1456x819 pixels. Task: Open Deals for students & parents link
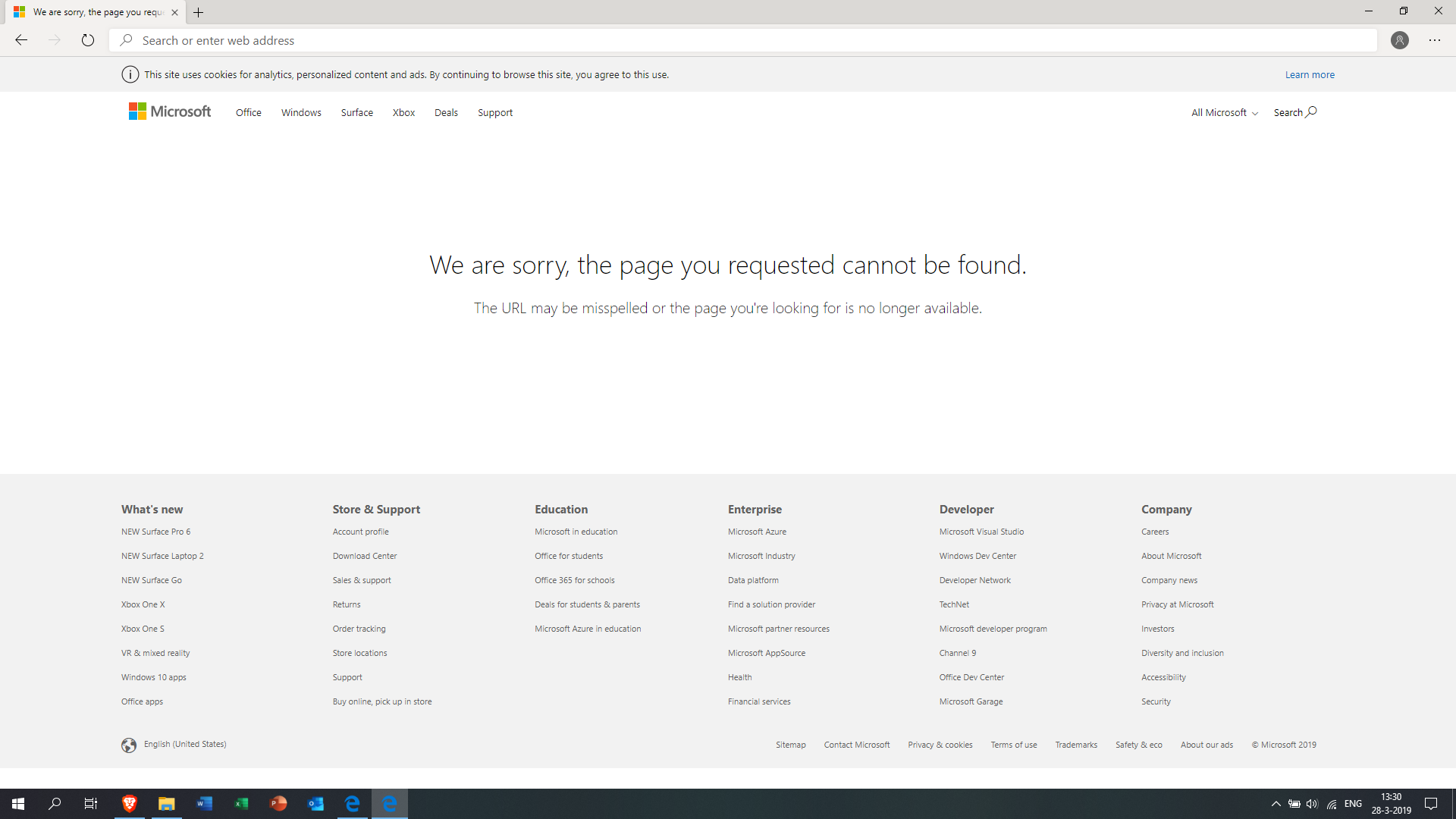[587, 604]
